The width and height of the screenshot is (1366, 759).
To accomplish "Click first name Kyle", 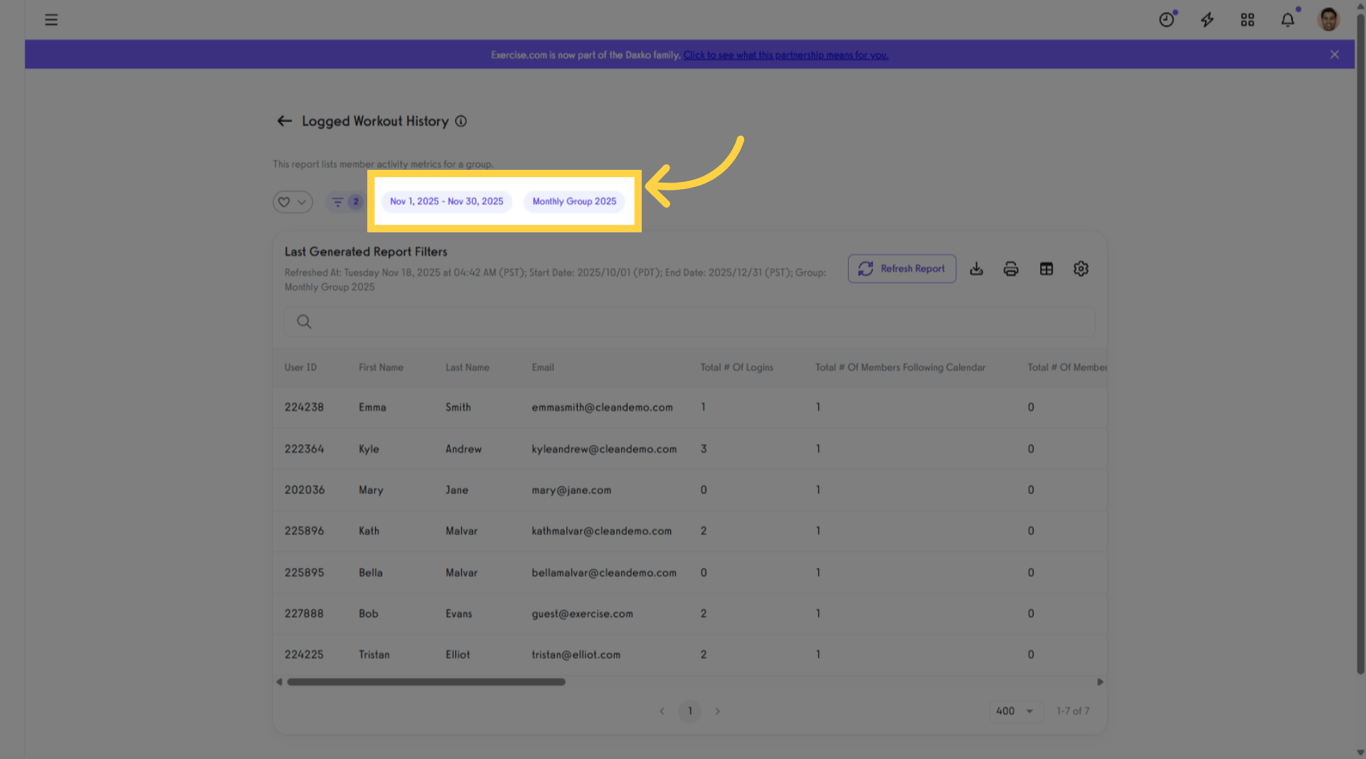I will pyautogui.click(x=369, y=449).
